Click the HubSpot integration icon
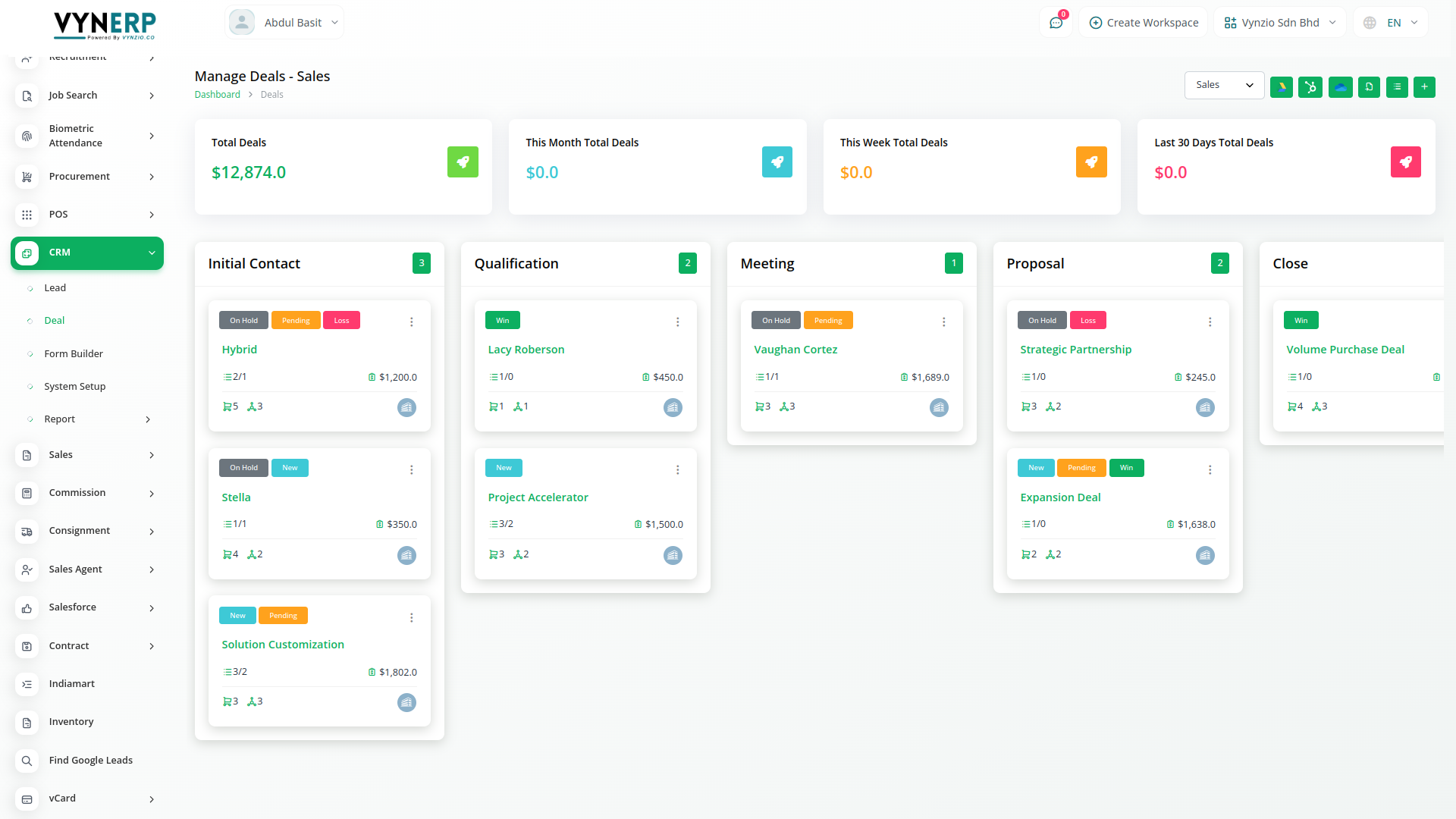This screenshot has width=1456, height=819. point(1310,87)
